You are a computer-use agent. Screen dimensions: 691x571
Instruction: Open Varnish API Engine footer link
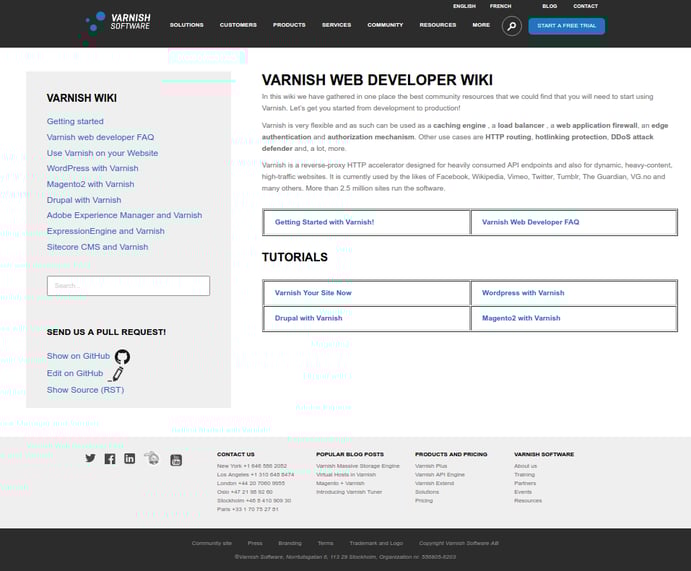440,475
